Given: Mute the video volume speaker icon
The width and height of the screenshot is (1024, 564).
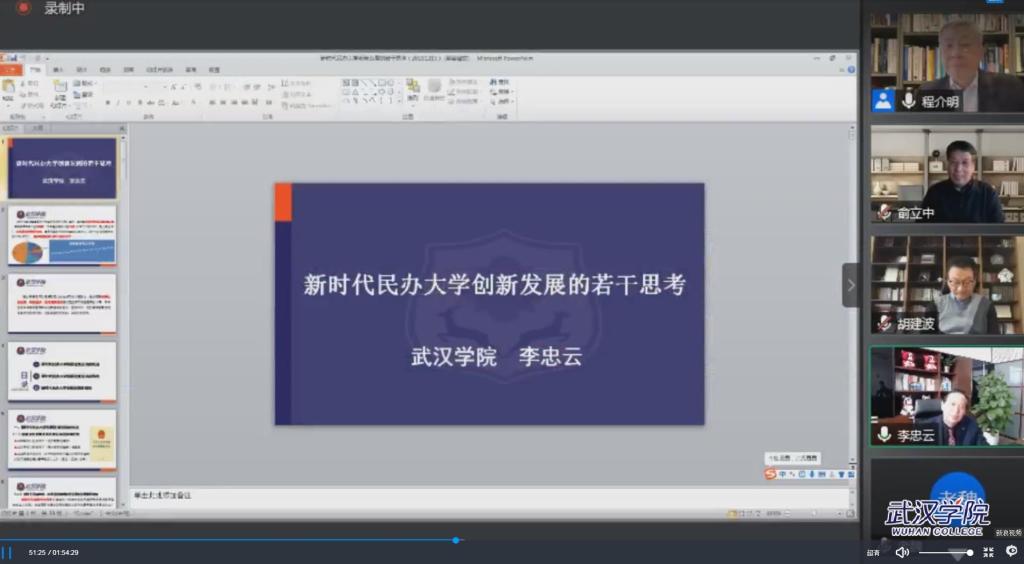Looking at the screenshot, I should coord(902,552).
